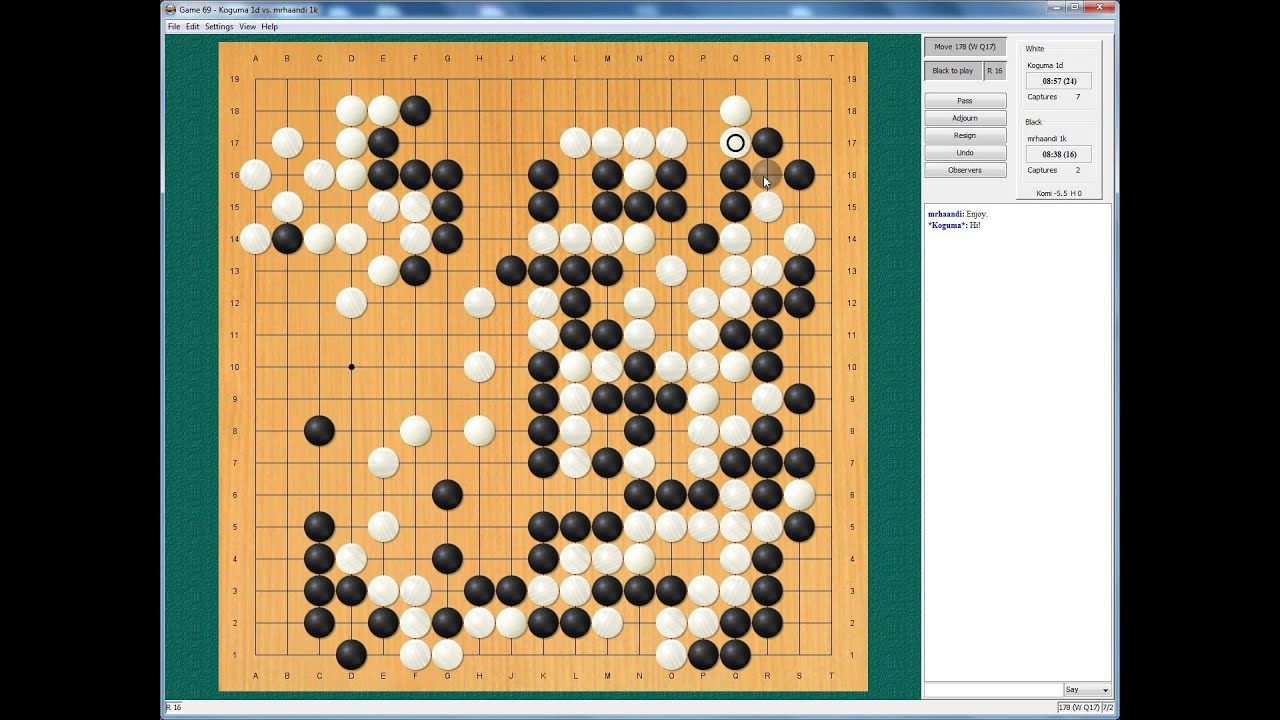Click the black stone at C8
The height and width of the screenshot is (720, 1280).
319,431
